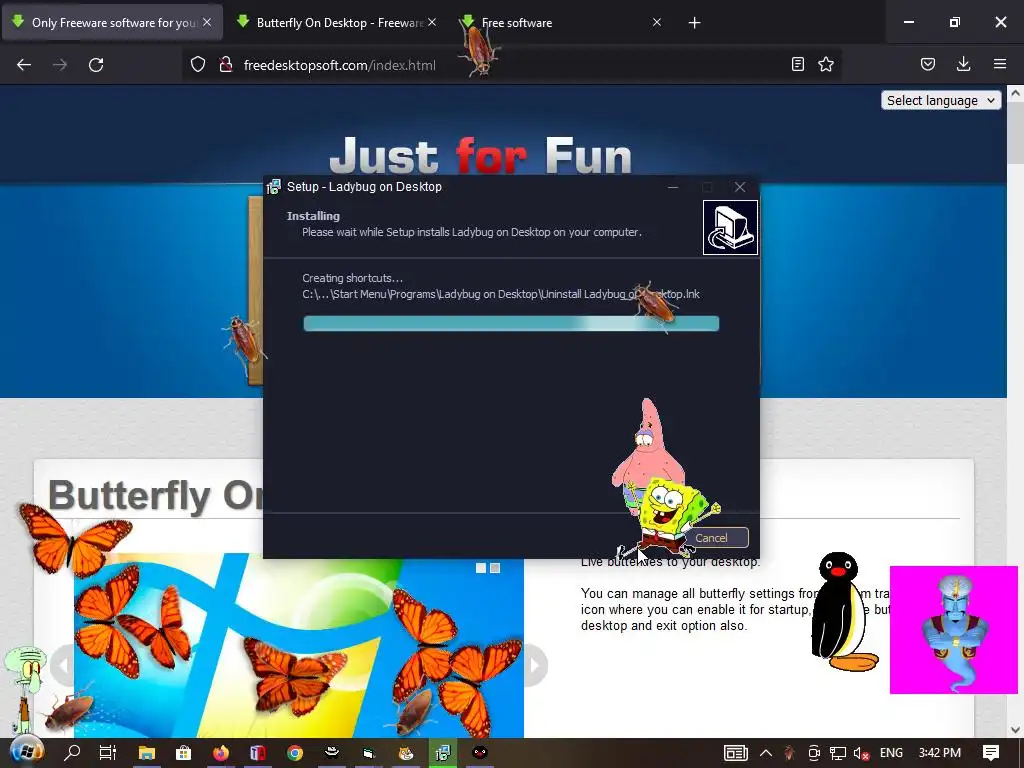Click the setup computer icon in installer header
This screenshot has height=768, width=1024.
click(730, 227)
